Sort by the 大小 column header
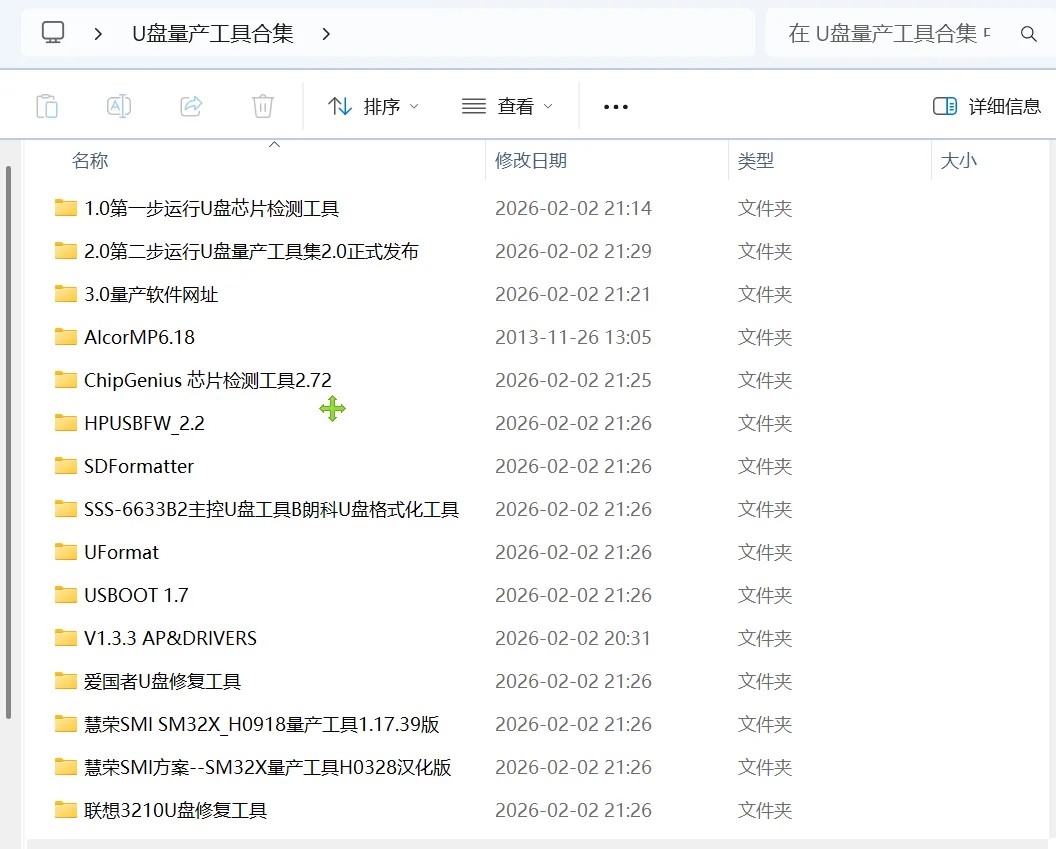Viewport: 1056px width, 849px height. point(958,161)
